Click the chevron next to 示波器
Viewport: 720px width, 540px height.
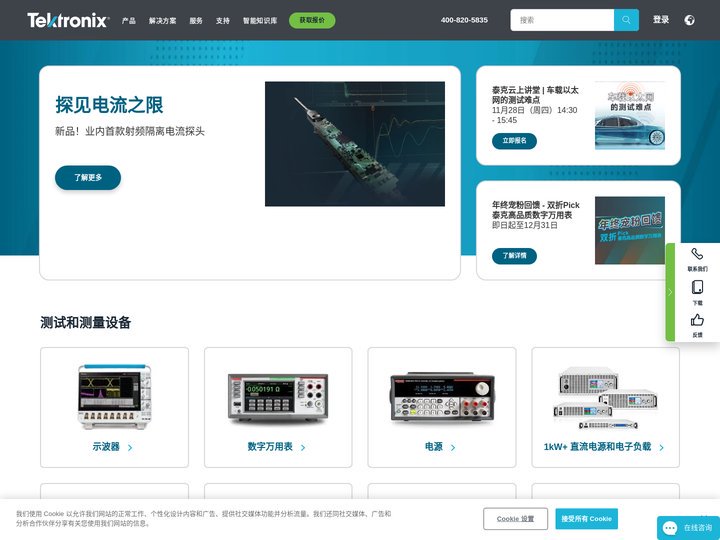[x=130, y=448]
